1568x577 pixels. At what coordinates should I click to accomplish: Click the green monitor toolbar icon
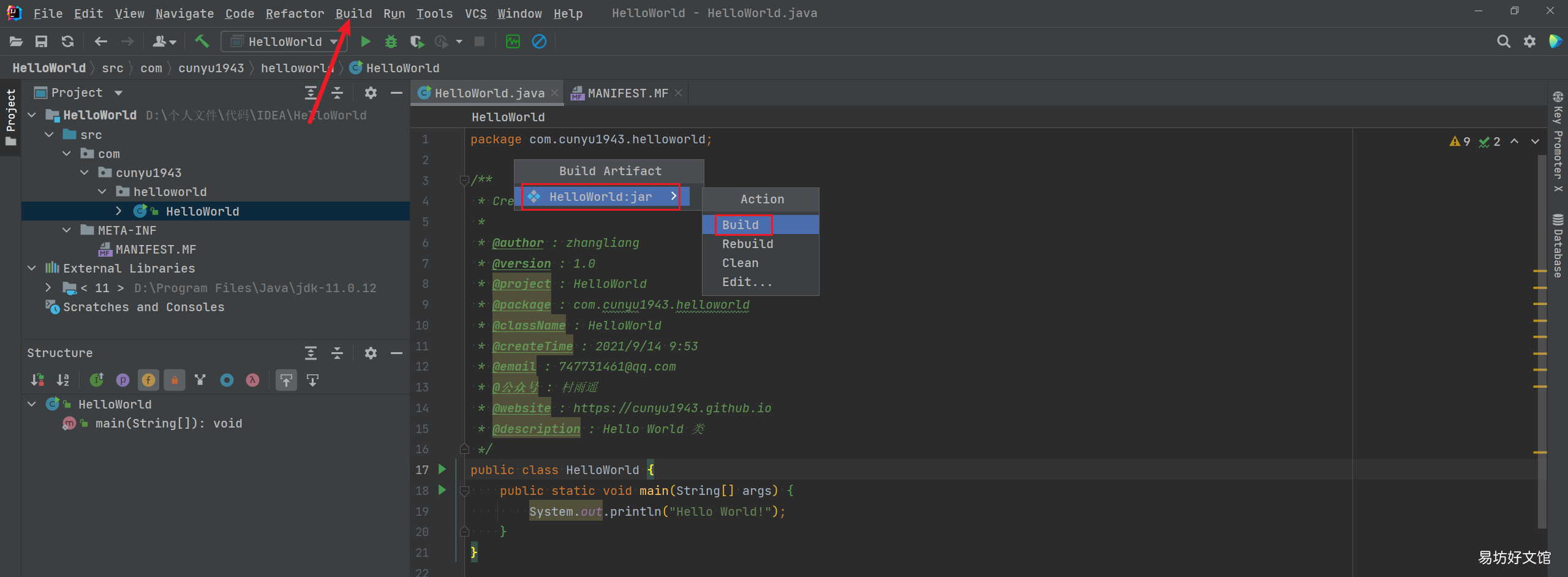tap(513, 42)
